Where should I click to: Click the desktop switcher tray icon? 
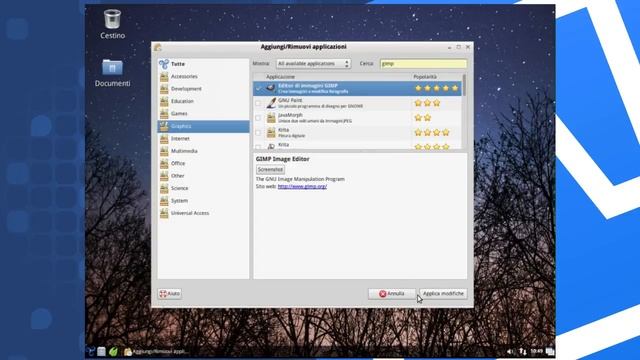pyautogui.click(x=550, y=351)
